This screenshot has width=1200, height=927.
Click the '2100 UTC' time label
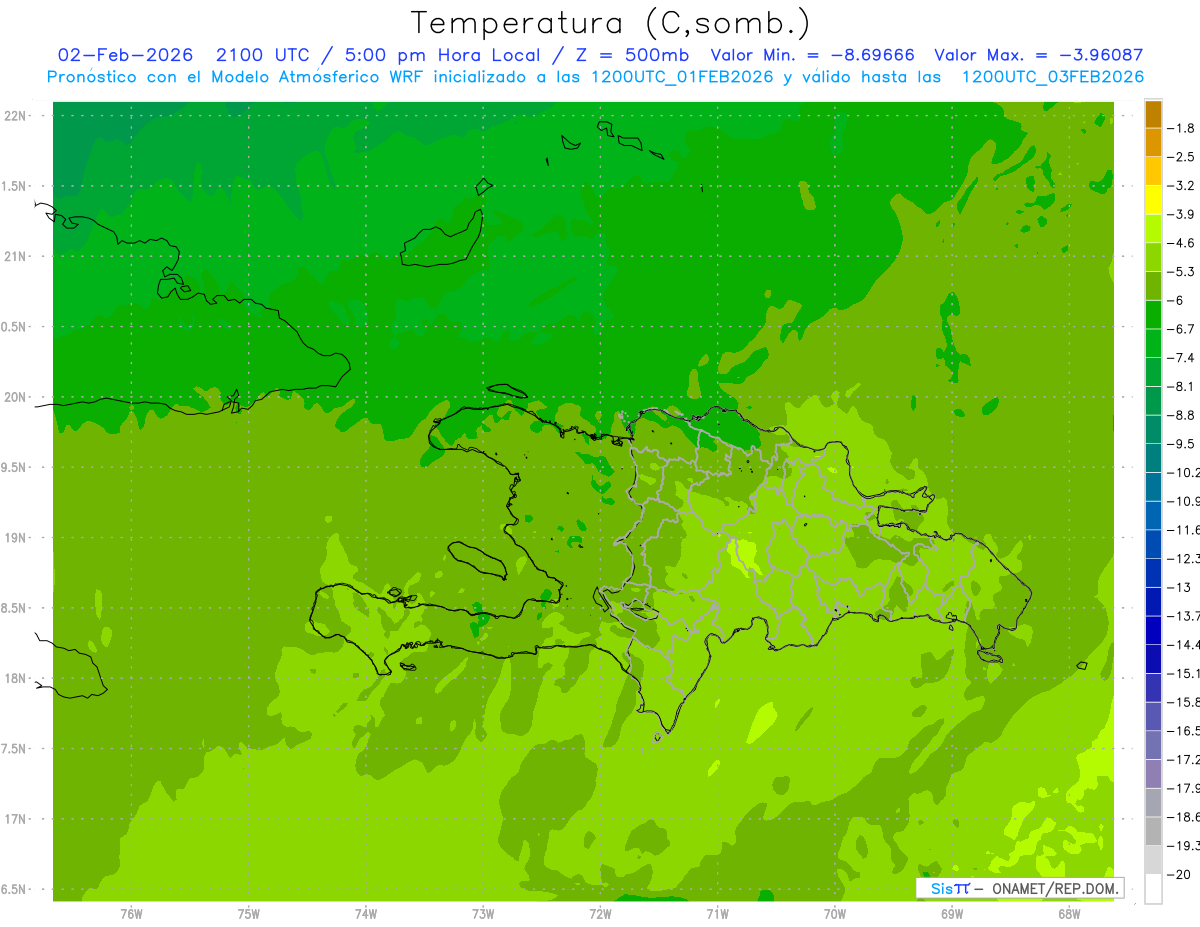pyautogui.click(x=263, y=55)
